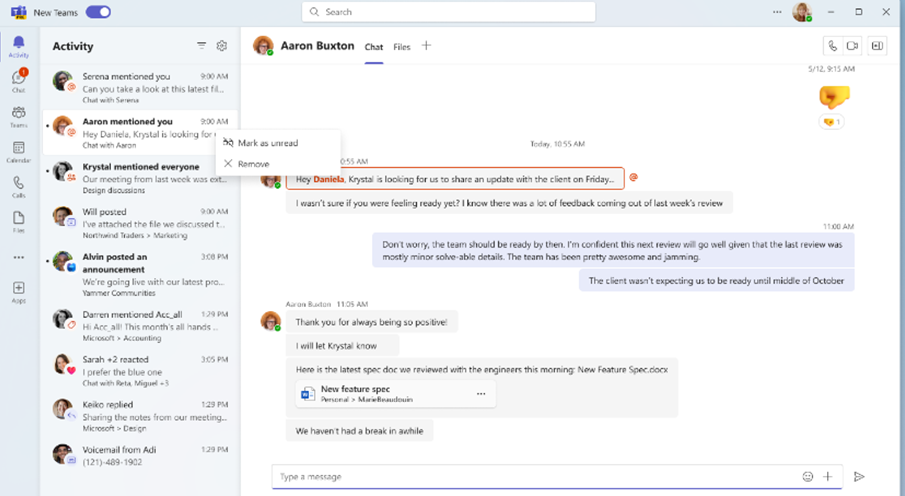This screenshot has width=905, height=496.
Task: Start a video call with Aaron
Action: click(852, 46)
